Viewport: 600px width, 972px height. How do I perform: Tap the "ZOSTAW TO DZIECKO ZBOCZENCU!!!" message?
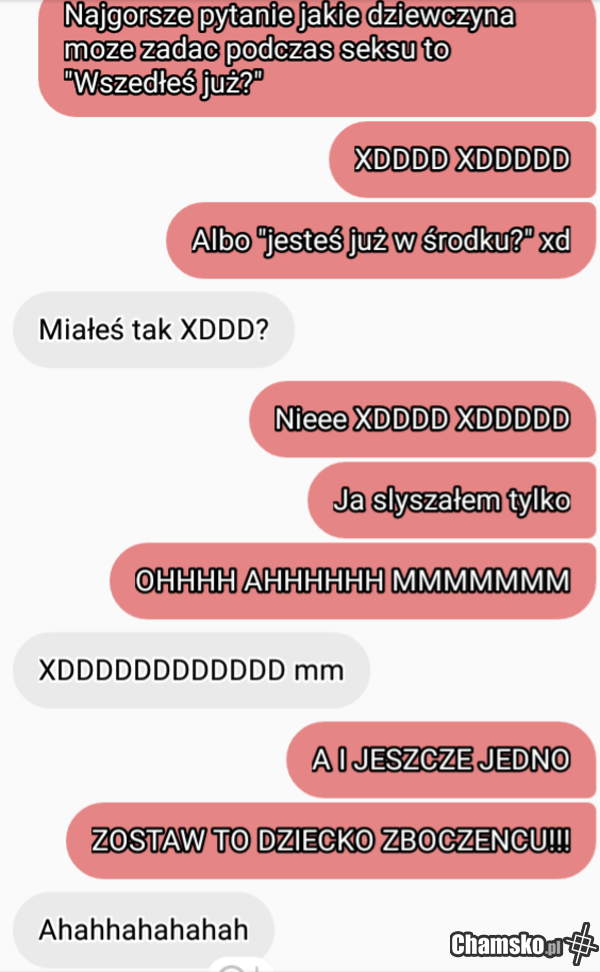pos(331,841)
